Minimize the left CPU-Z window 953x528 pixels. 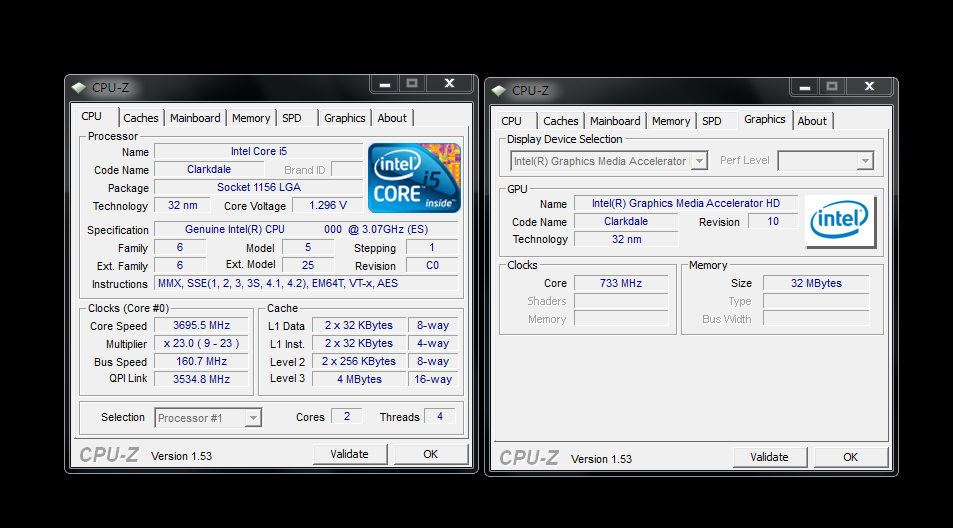pos(385,84)
